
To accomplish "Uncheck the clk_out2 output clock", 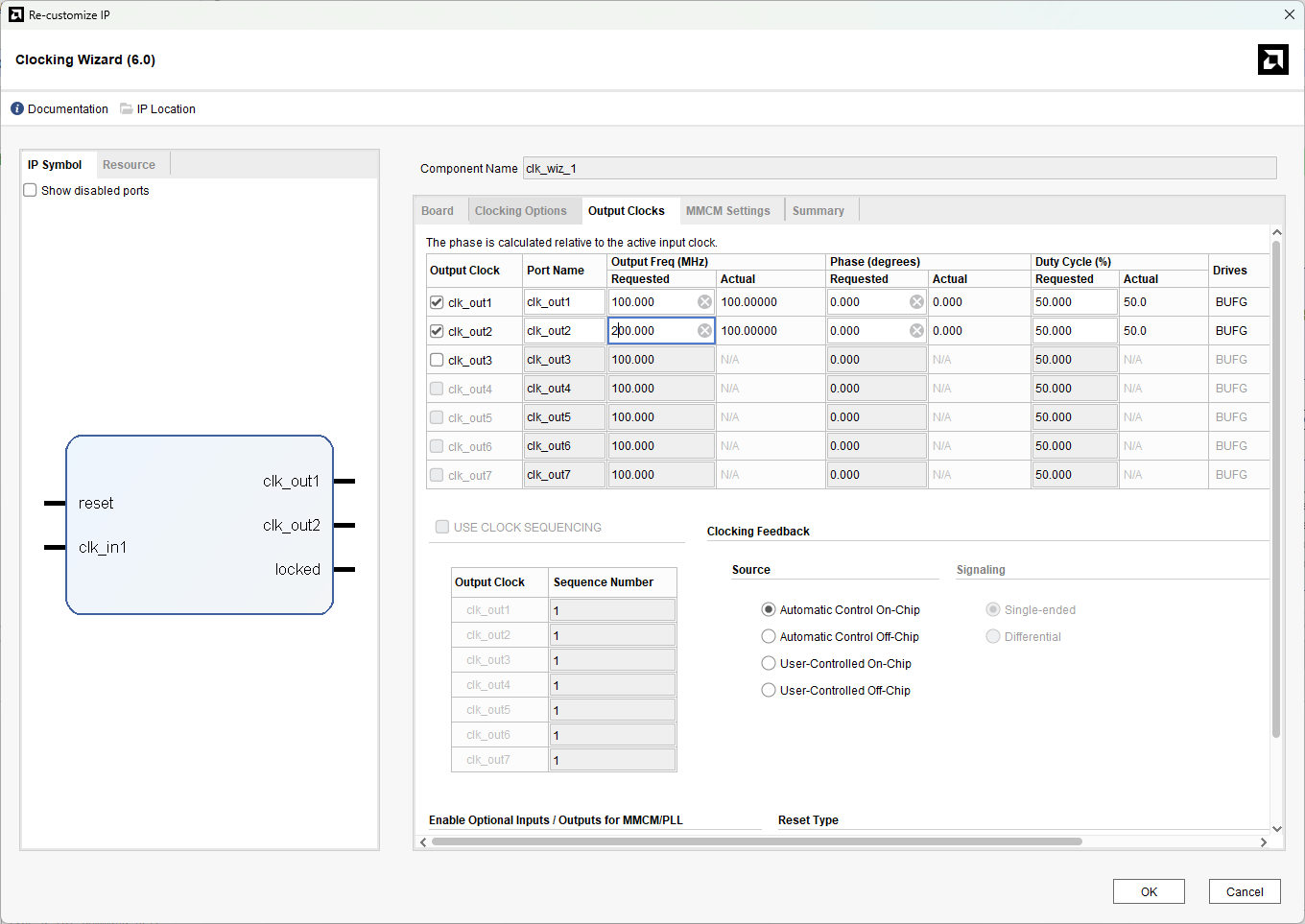I will tap(438, 331).
